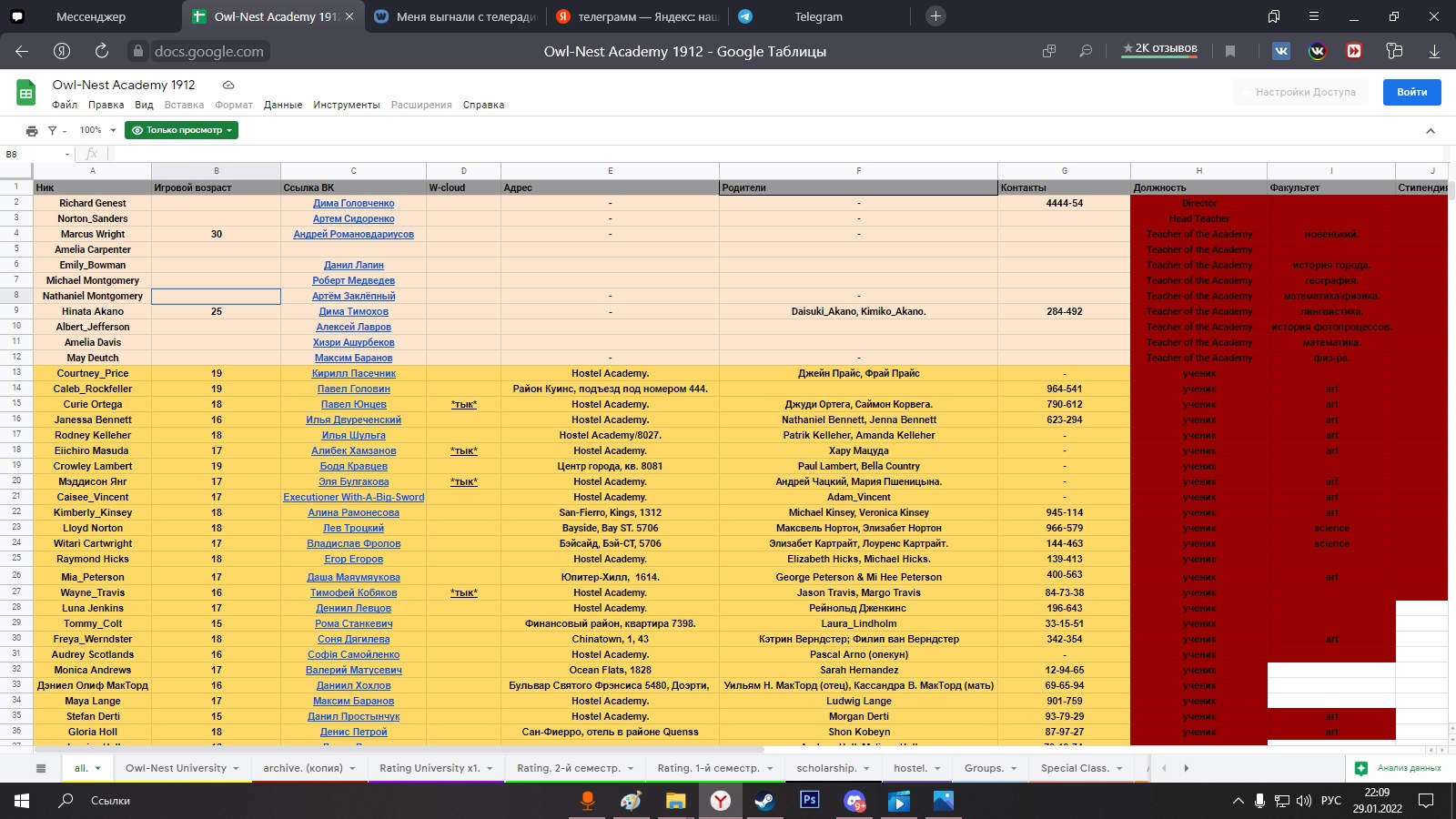Expand the 'Только просмотр' view-only dropdown
Viewport: 1456px width, 819px height.
pos(182,130)
